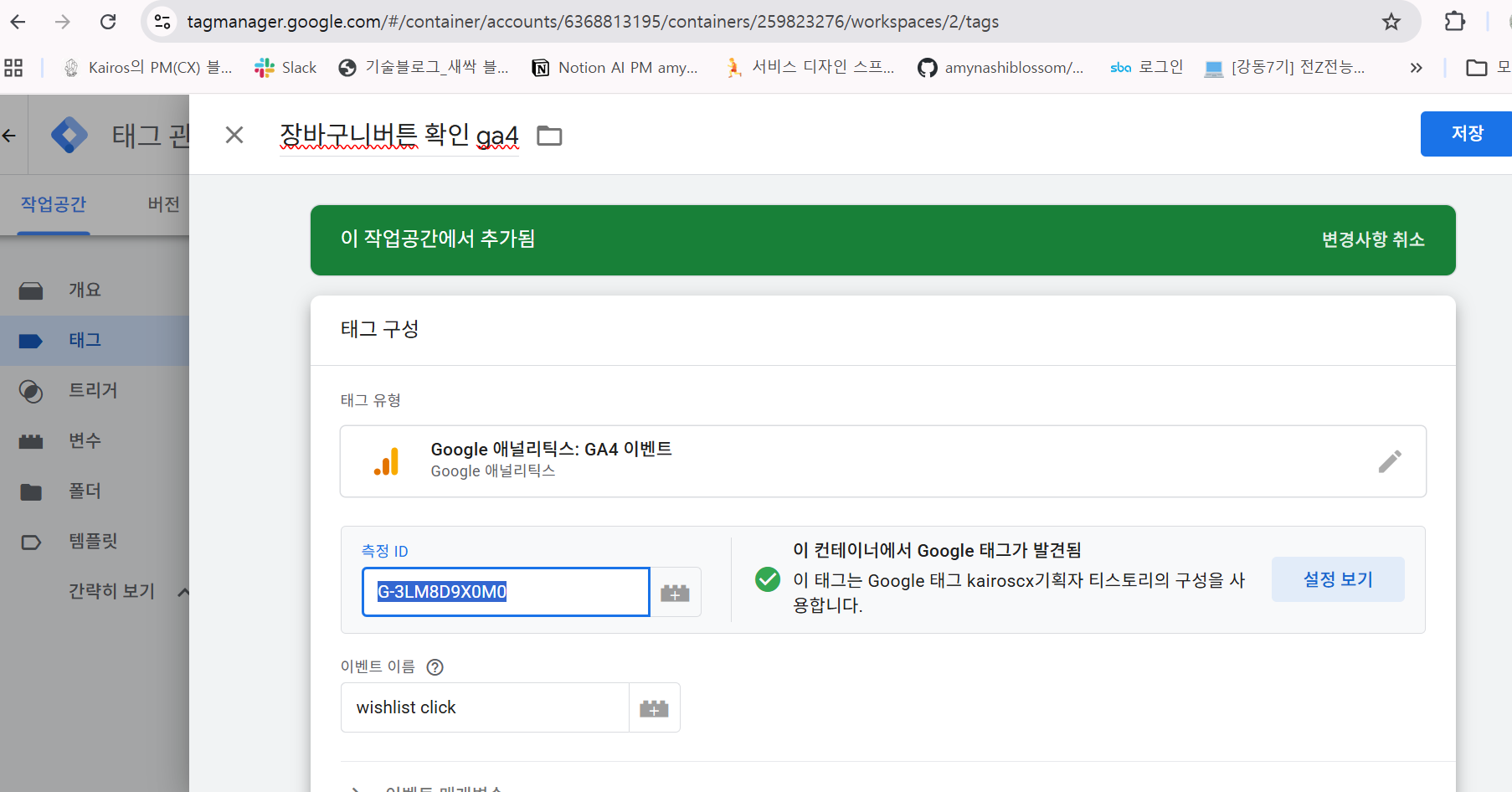Switch to the 작업공간 tab
The width and height of the screenshot is (1512, 792).
[54, 204]
